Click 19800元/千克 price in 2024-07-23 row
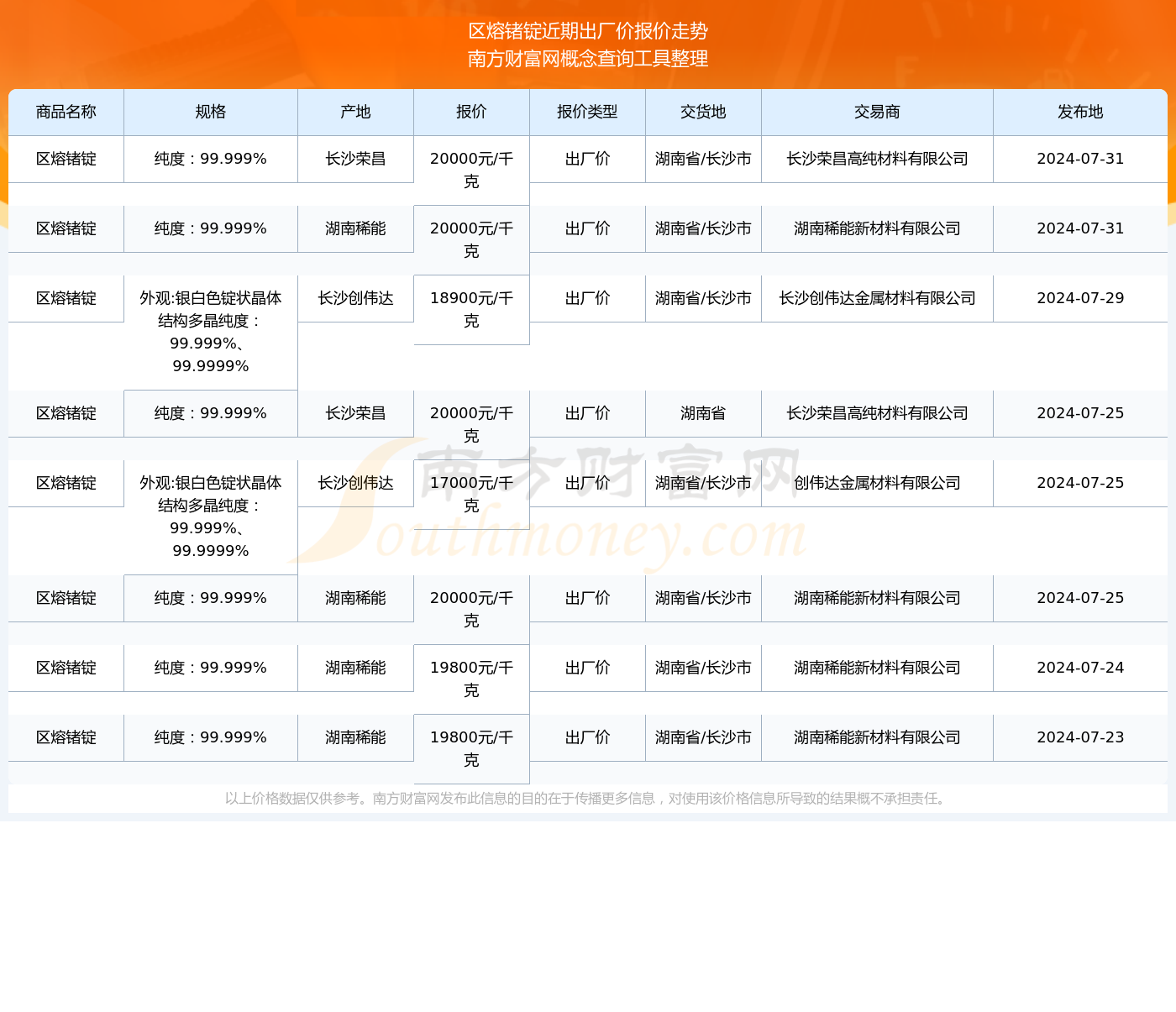 (x=472, y=749)
